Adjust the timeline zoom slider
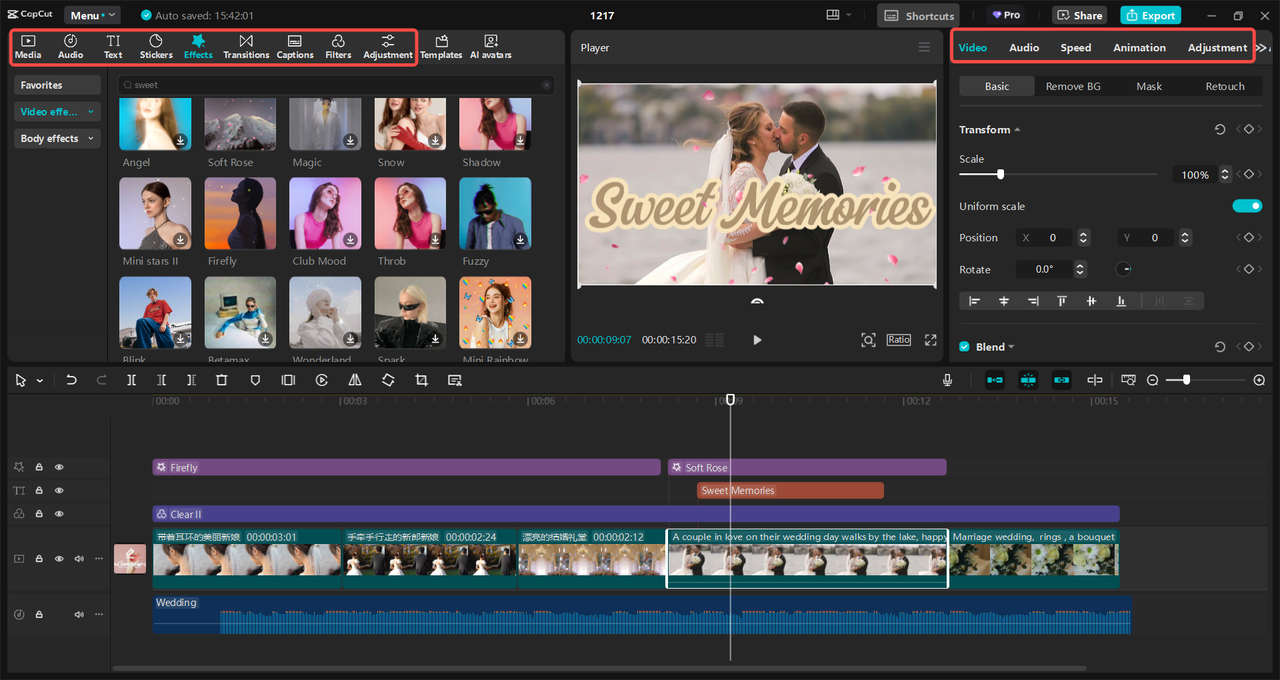This screenshot has width=1280, height=680. [x=1186, y=380]
